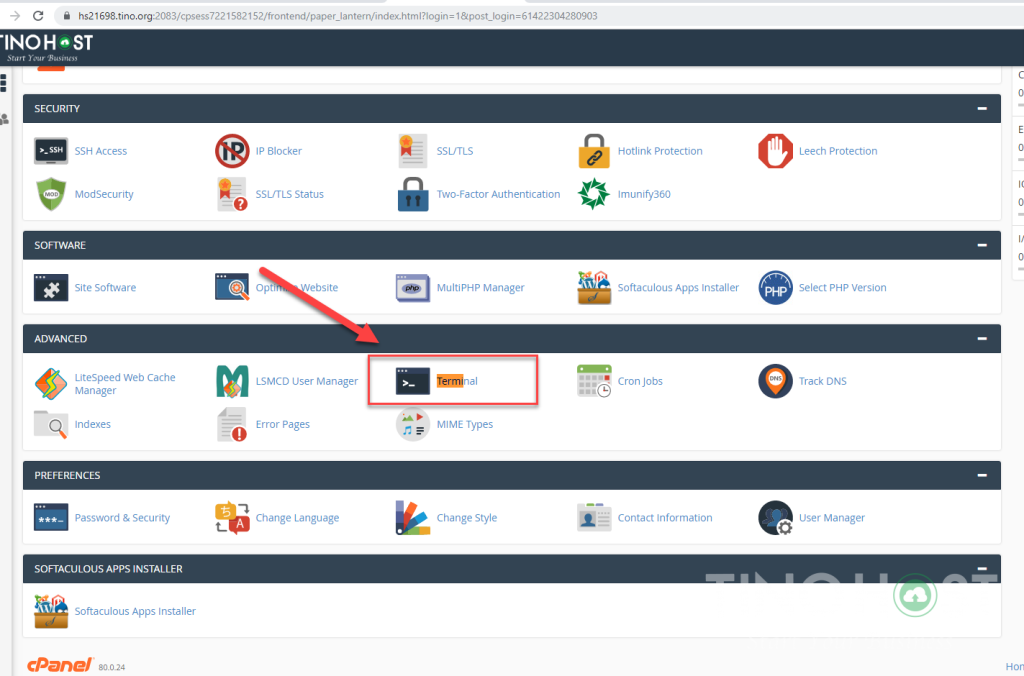
Task: Open the Leech Protection hand icon
Action: [775, 151]
